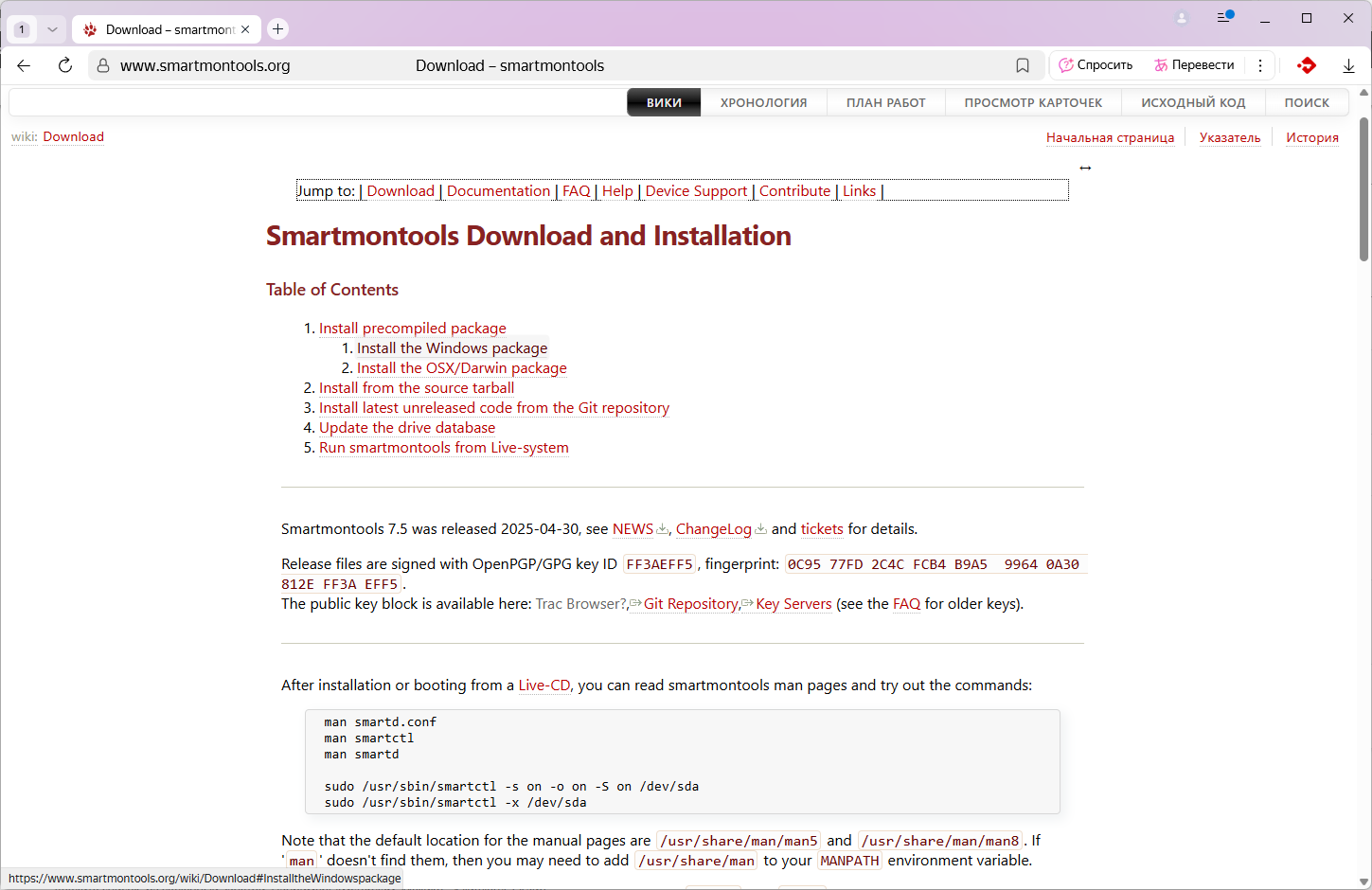Click Download in the Jump to bar
Image resolution: width=1372 pixels, height=890 pixels.
[x=401, y=190]
